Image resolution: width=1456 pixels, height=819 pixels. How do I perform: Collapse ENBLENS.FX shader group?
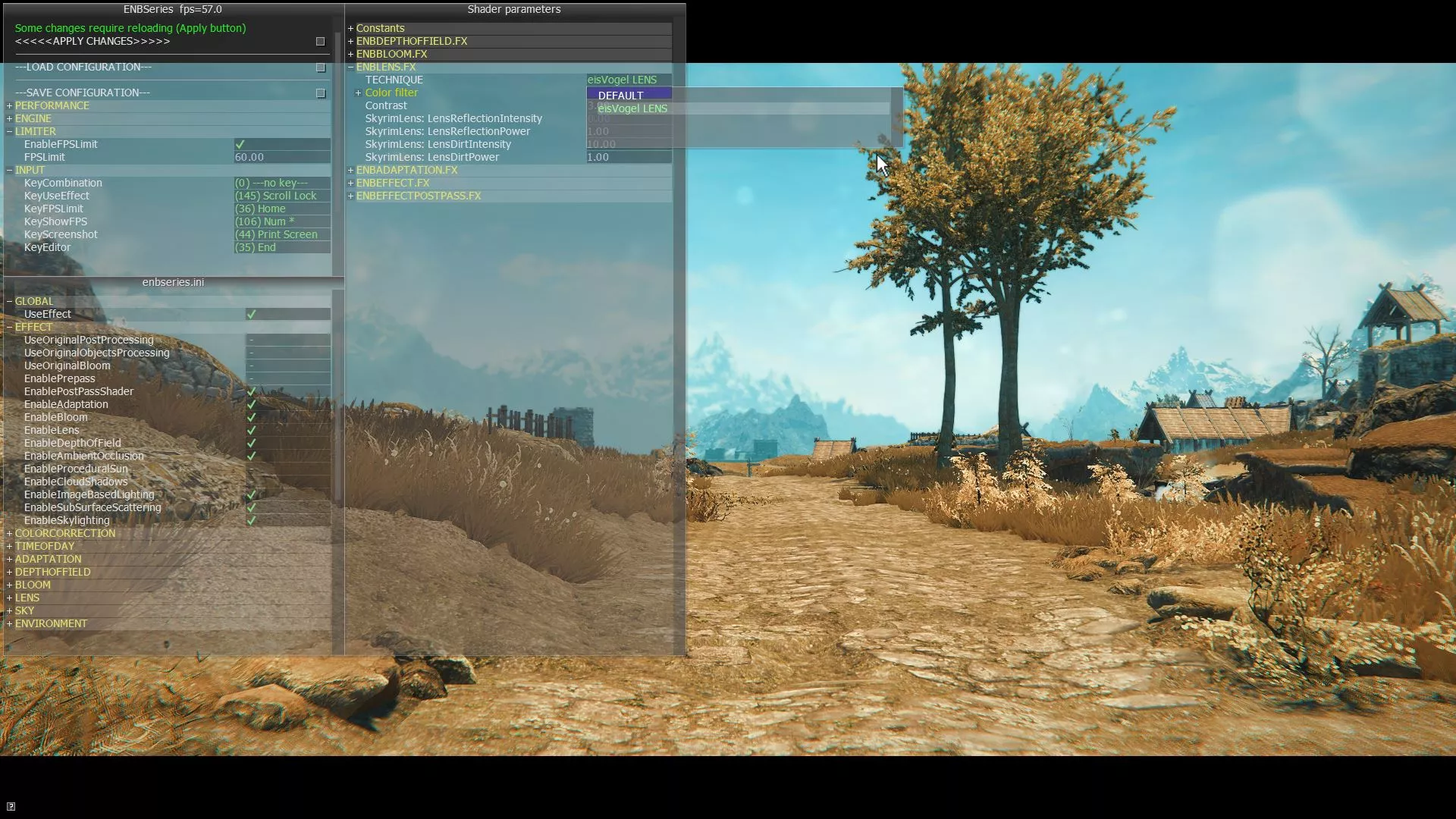(350, 67)
